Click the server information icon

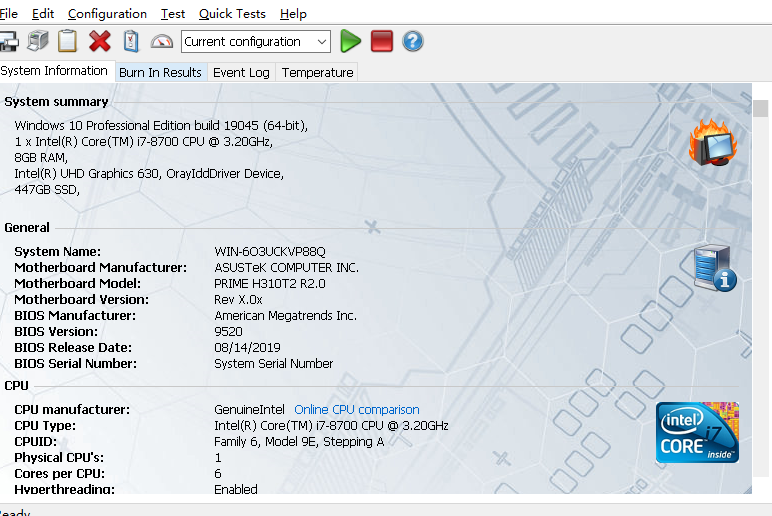[715, 268]
